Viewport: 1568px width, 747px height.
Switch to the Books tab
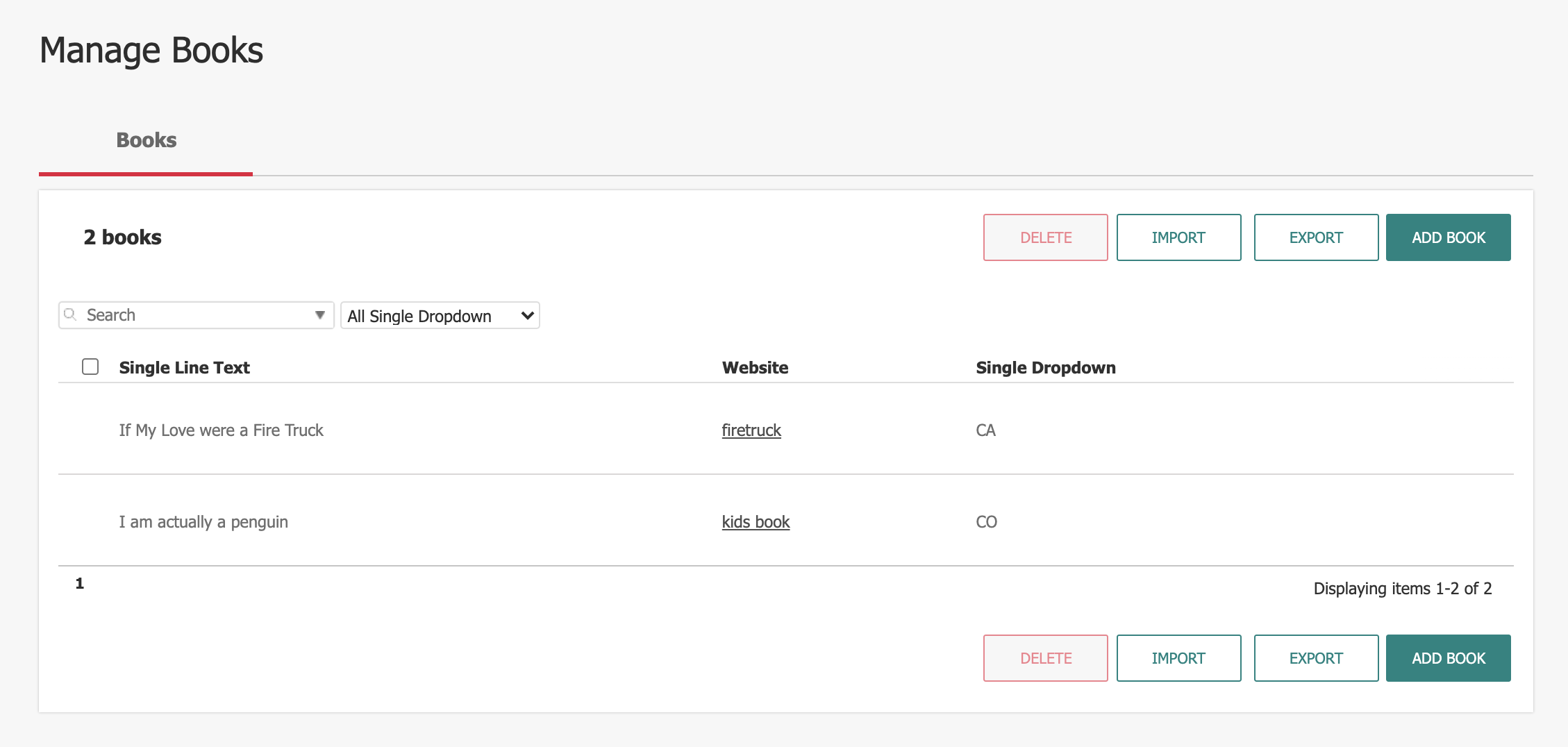point(146,140)
